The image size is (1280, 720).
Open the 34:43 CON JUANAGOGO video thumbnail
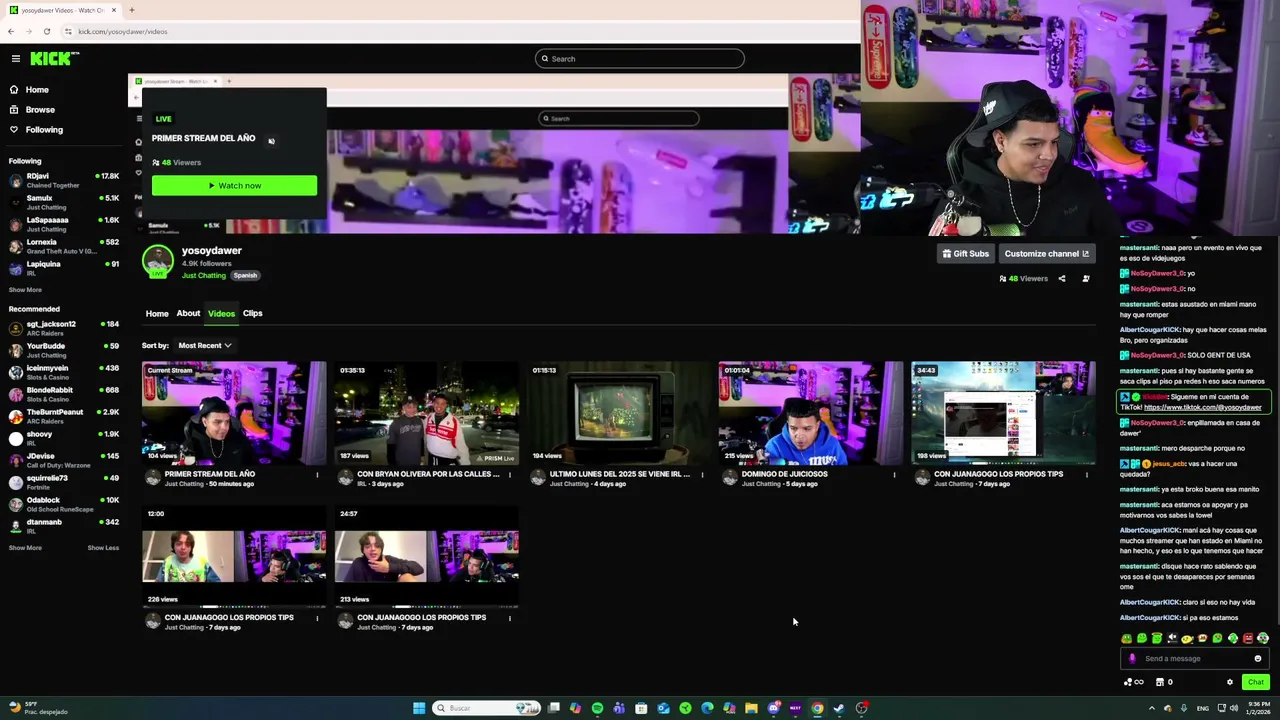click(x=1004, y=413)
